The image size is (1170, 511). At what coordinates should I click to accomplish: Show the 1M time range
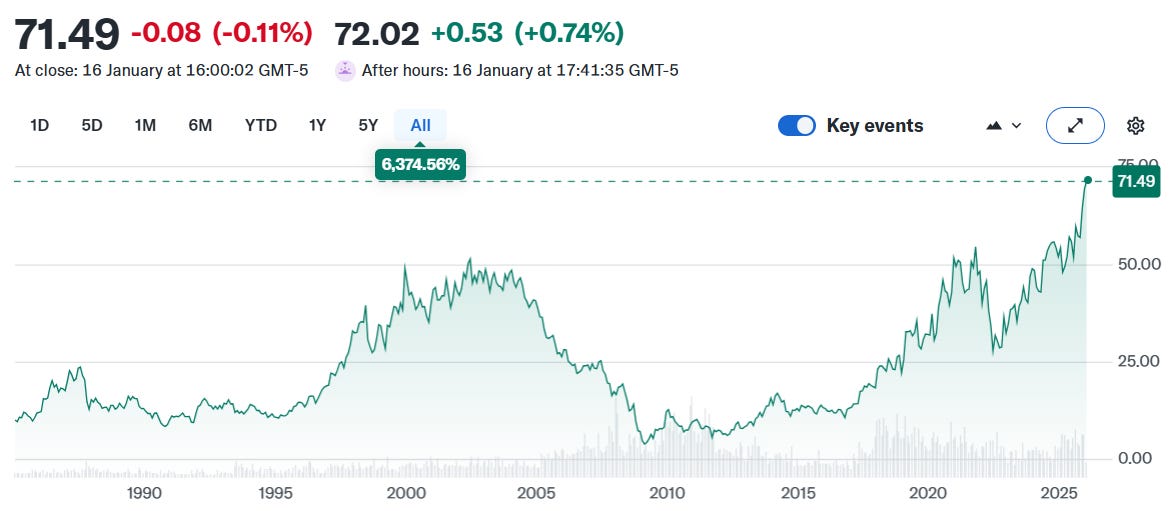pos(145,126)
